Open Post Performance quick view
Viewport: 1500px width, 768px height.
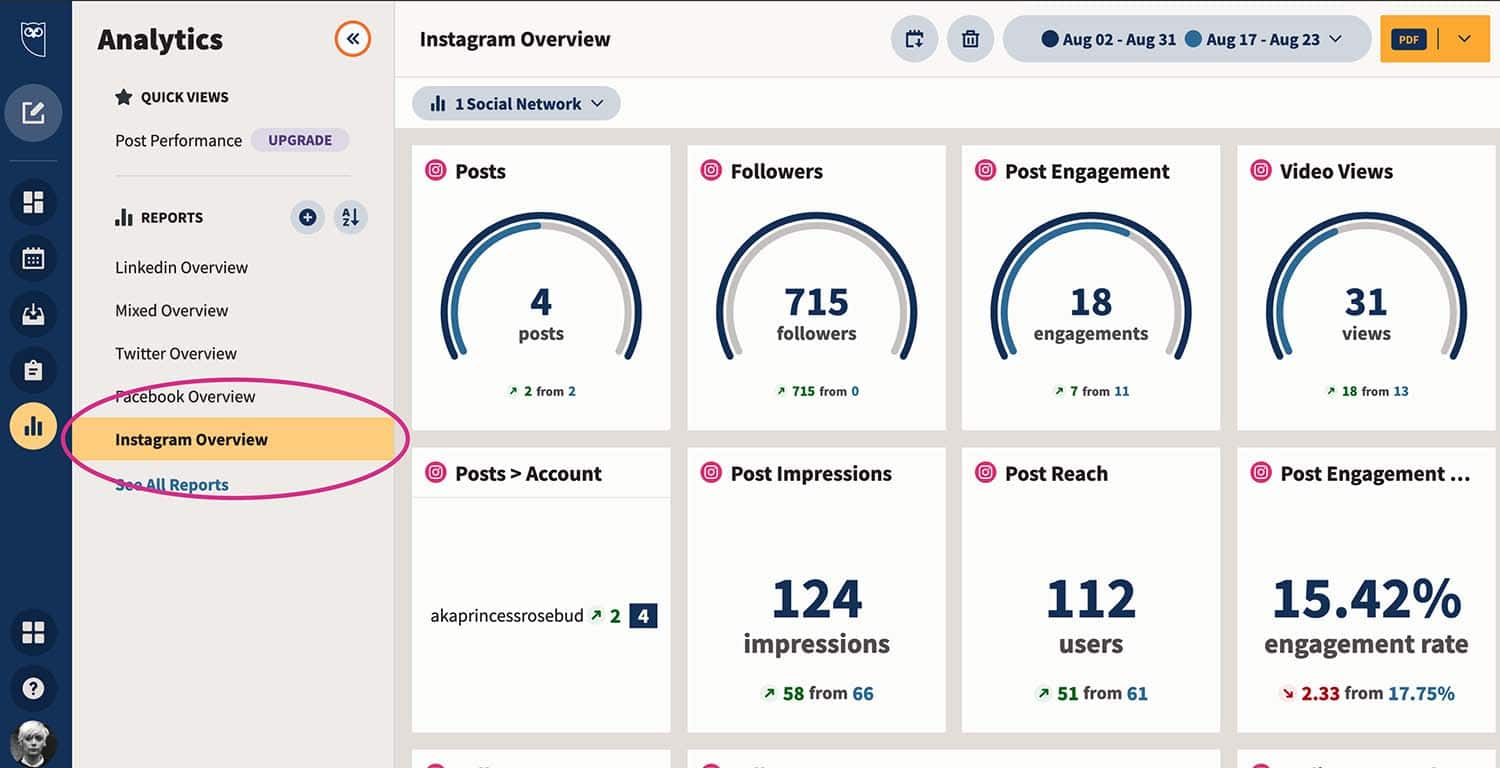(178, 140)
